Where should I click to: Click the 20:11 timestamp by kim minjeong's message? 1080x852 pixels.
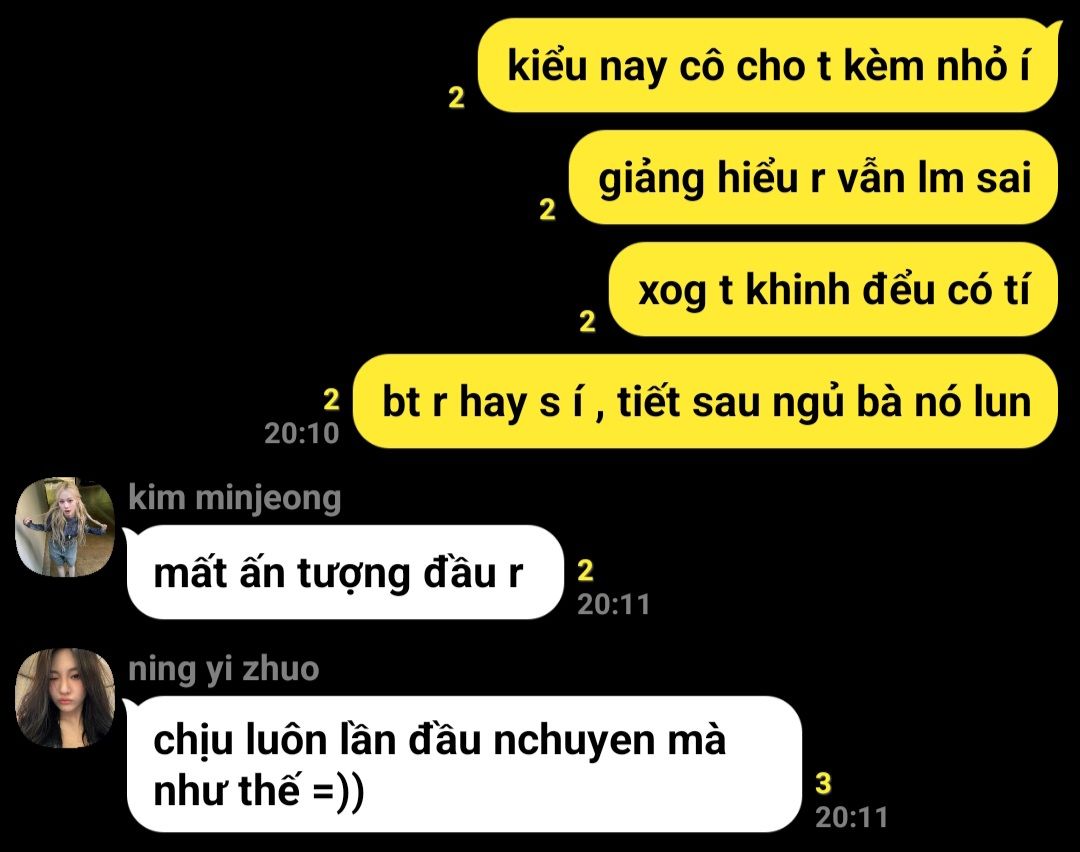click(x=614, y=604)
